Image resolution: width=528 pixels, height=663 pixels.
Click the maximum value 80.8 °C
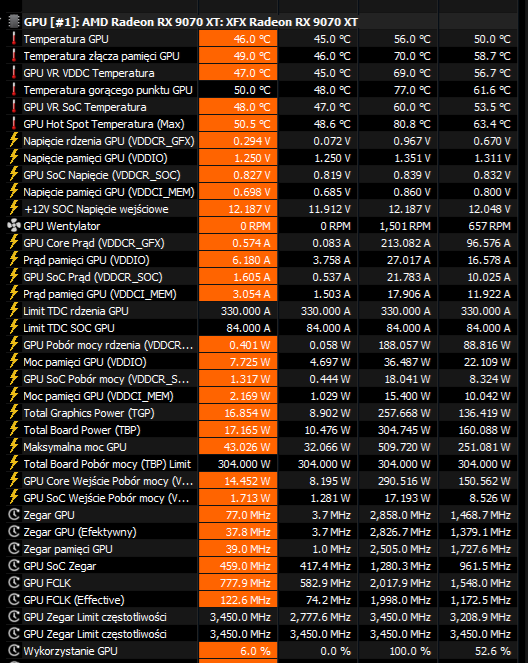(412, 124)
